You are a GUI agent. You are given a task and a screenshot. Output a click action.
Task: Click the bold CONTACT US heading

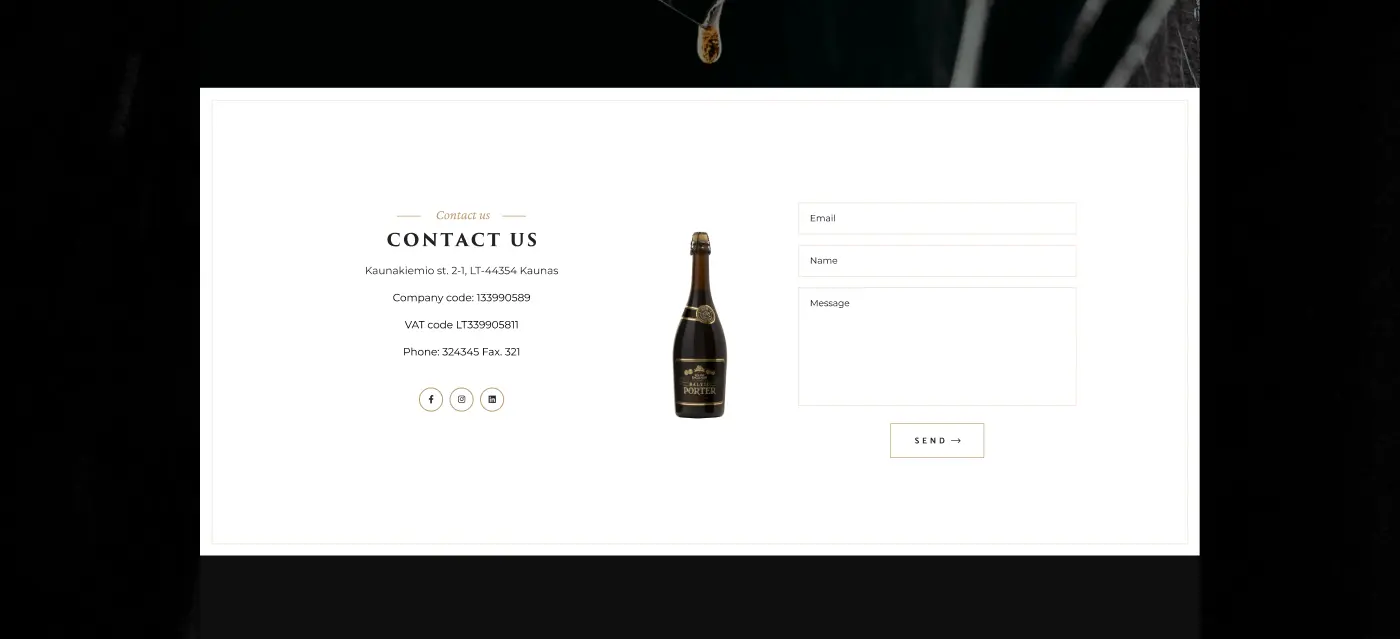coord(462,240)
